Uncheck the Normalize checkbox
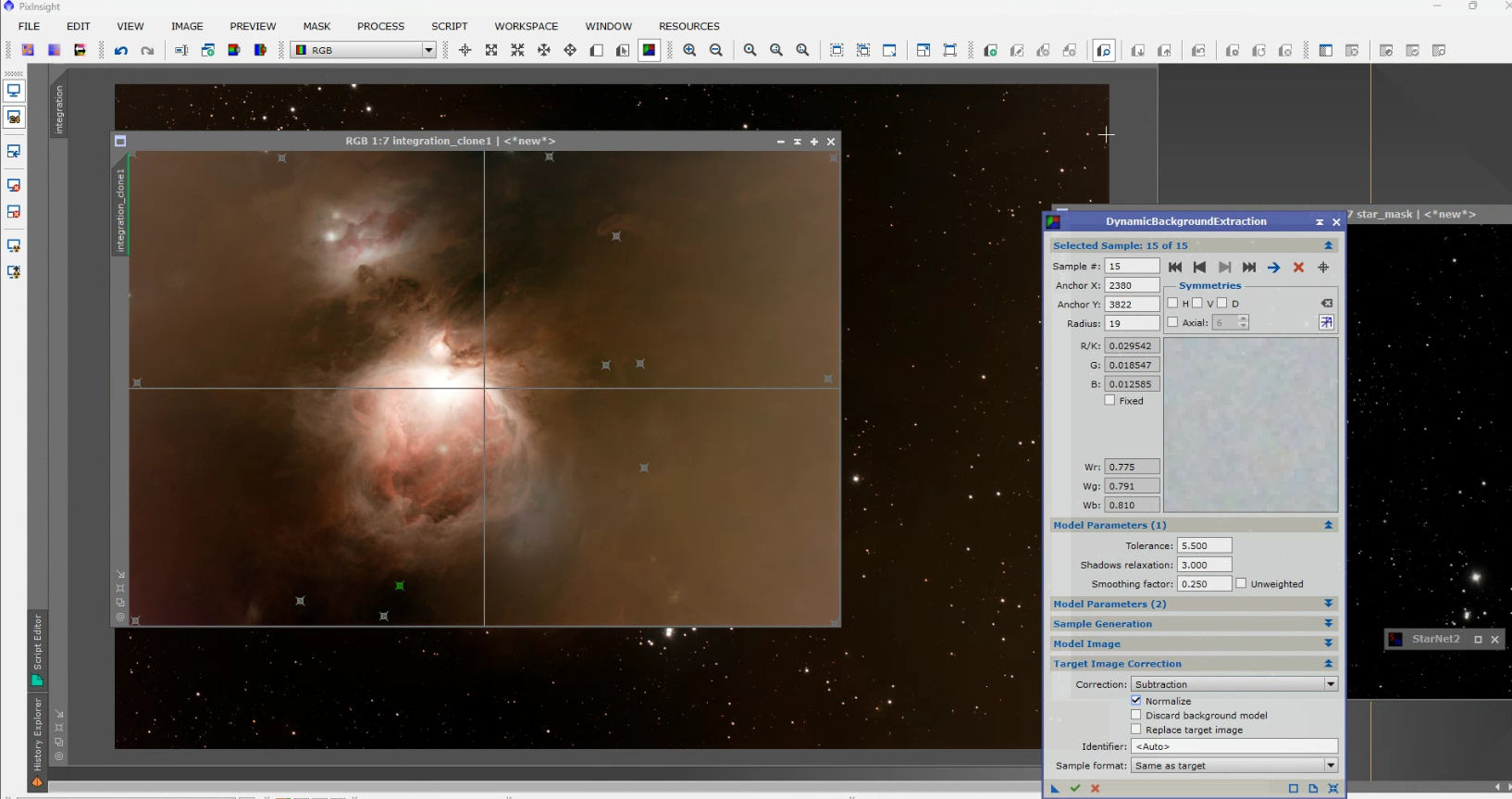1512x799 pixels. pyautogui.click(x=1136, y=701)
